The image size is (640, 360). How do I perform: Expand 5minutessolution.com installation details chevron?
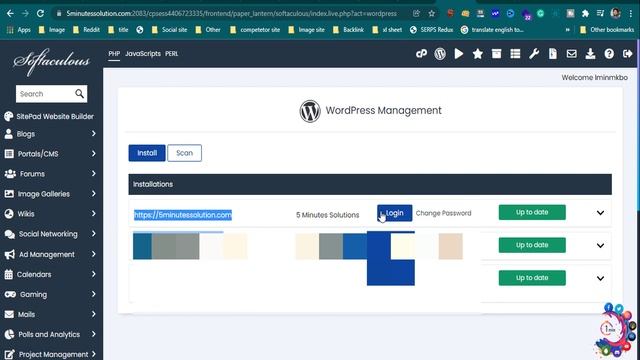click(600, 213)
